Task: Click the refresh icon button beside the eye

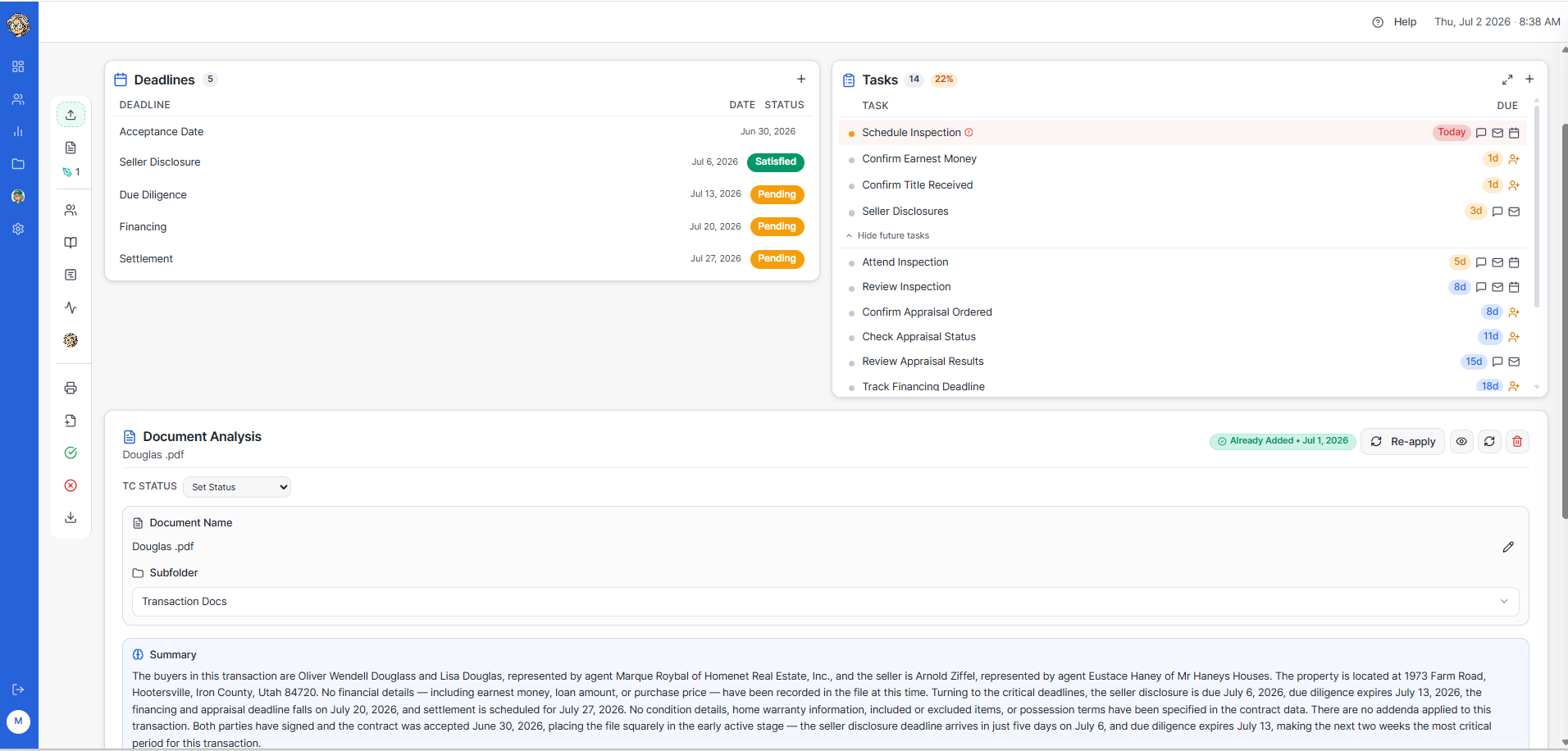Action: 1489,441
